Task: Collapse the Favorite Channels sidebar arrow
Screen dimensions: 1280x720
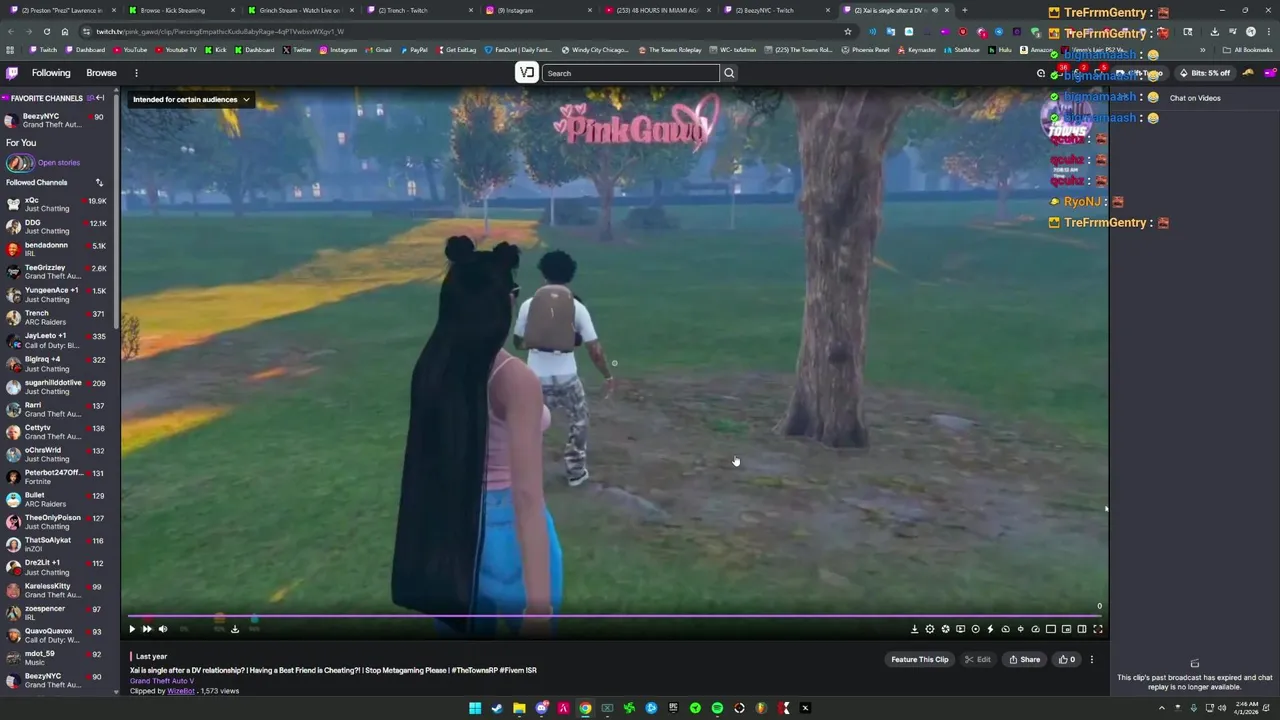Action: (100, 98)
